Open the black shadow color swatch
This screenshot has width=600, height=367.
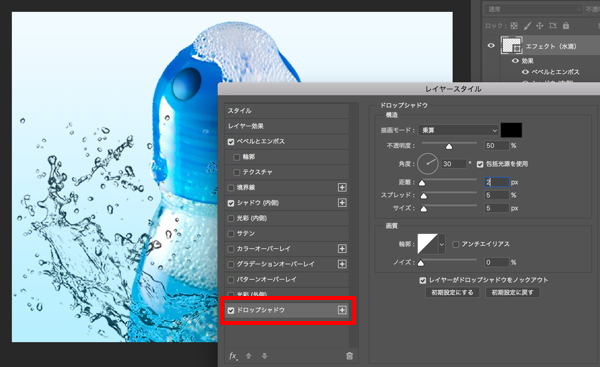point(511,130)
